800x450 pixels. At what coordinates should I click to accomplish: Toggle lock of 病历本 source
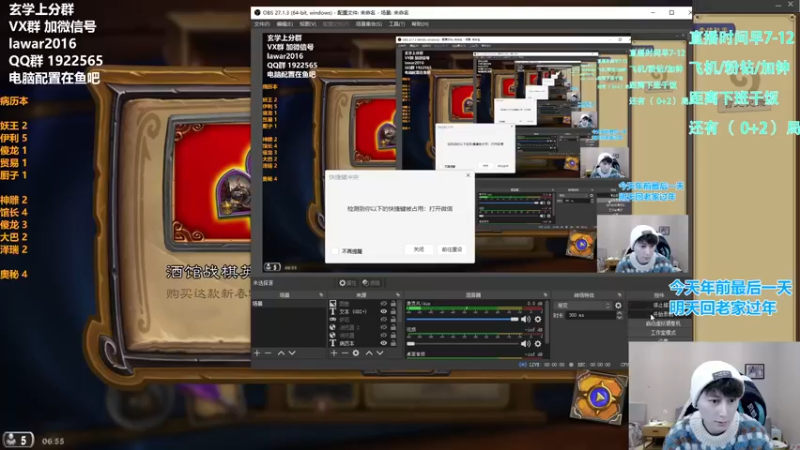pos(393,343)
